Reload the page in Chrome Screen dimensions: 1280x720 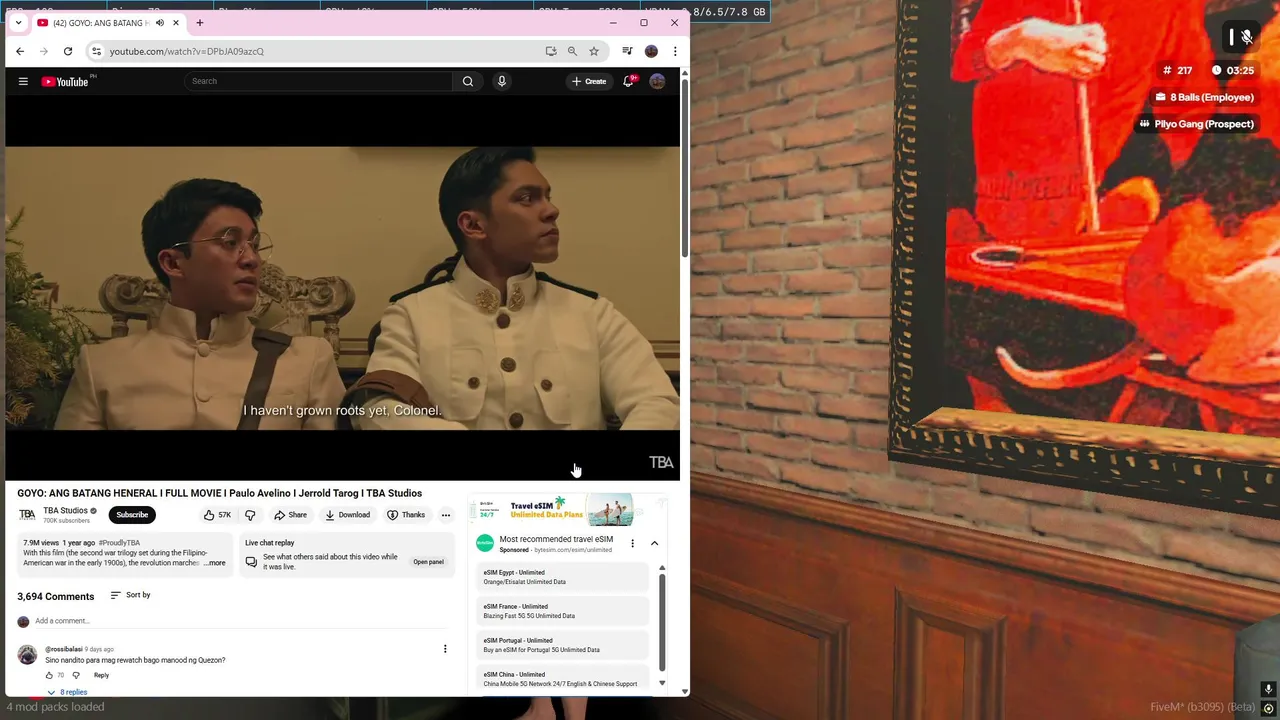coord(68,51)
